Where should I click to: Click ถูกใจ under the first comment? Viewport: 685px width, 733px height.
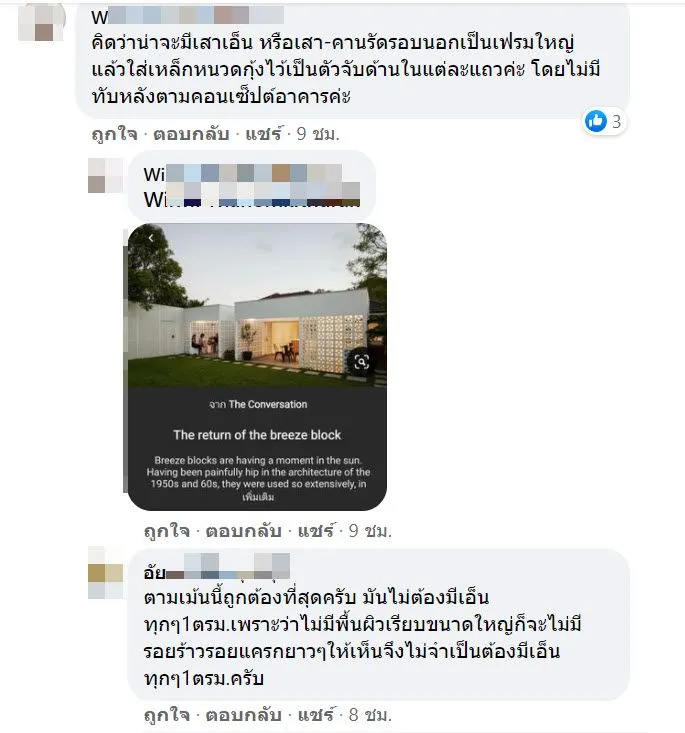point(115,134)
